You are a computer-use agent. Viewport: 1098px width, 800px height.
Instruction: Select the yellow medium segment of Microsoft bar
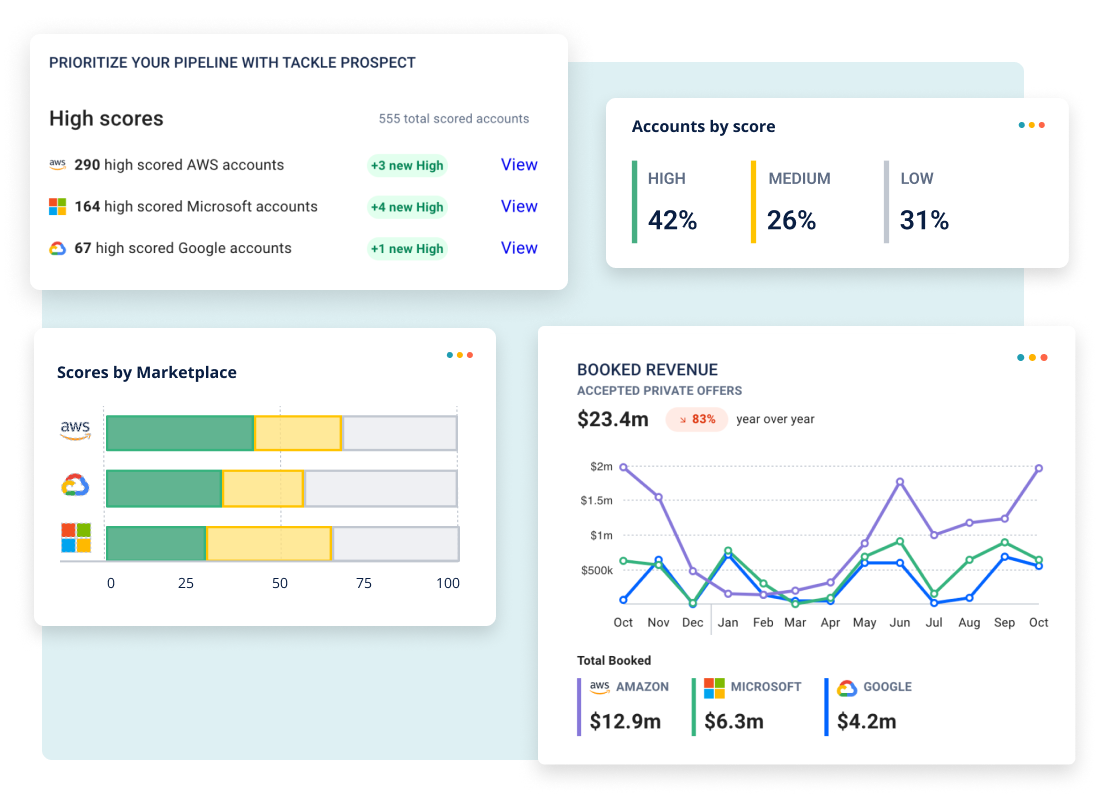click(269, 543)
